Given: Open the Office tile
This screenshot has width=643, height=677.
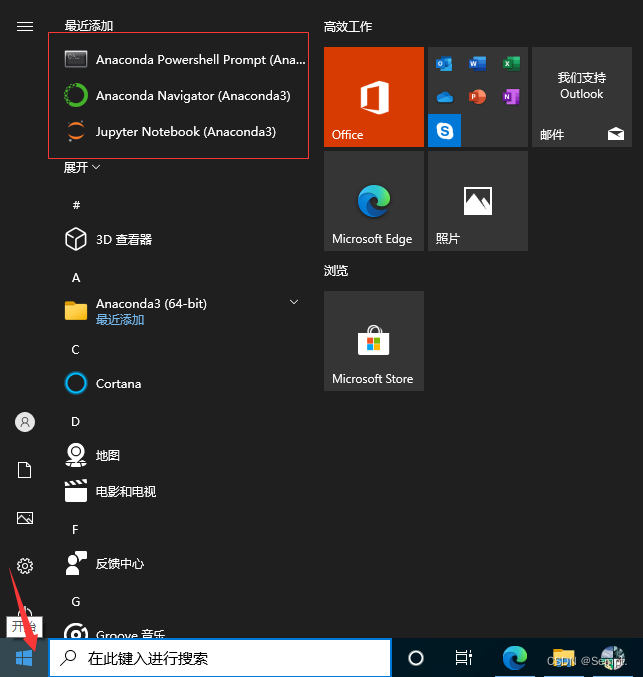Looking at the screenshot, I should click(374, 97).
